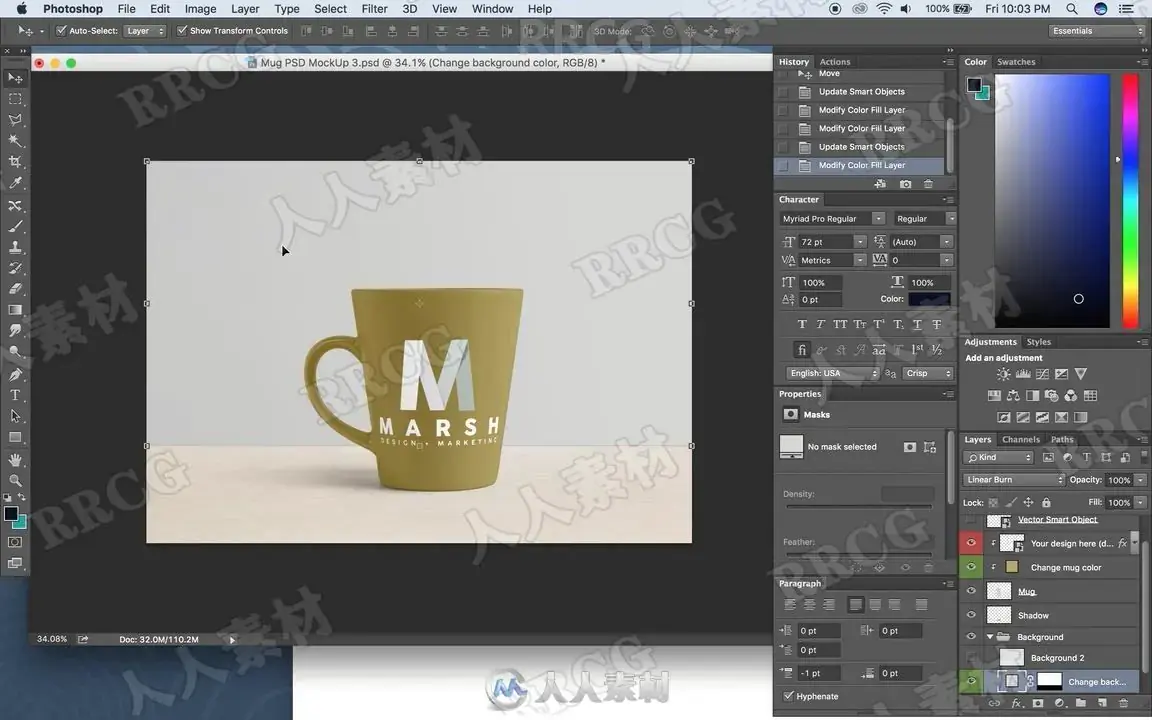Open the English: USA language dropdown

coord(832,373)
